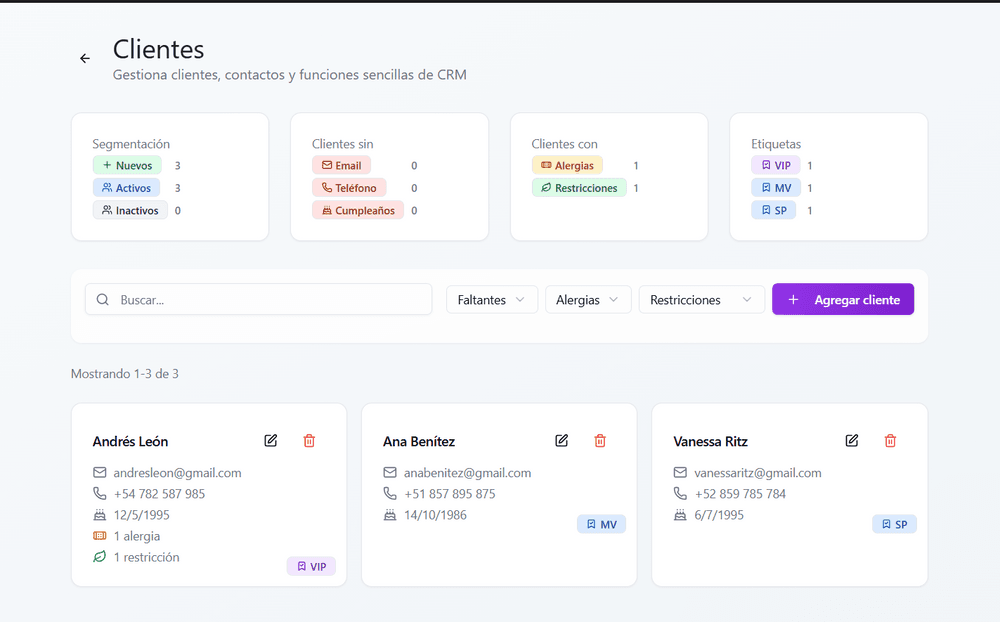This screenshot has width=1000, height=622.
Task: Click the Agregar cliente button
Action: (842, 300)
